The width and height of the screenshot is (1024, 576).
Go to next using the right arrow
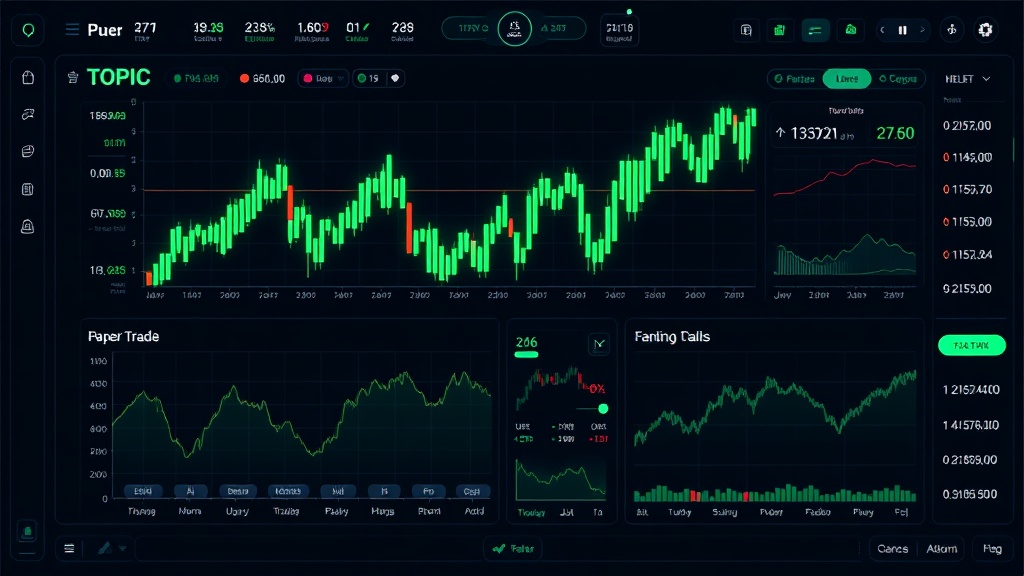coord(922,30)
